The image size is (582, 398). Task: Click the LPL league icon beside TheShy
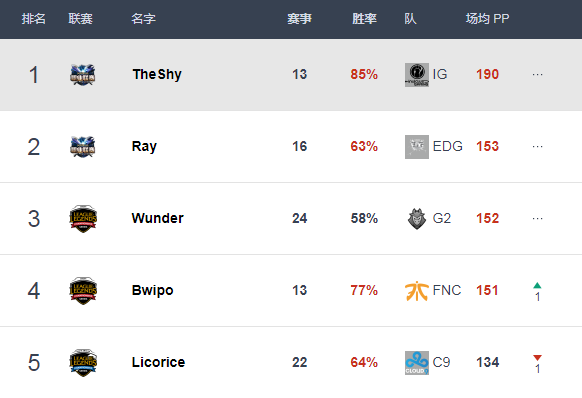coord(82,75)
